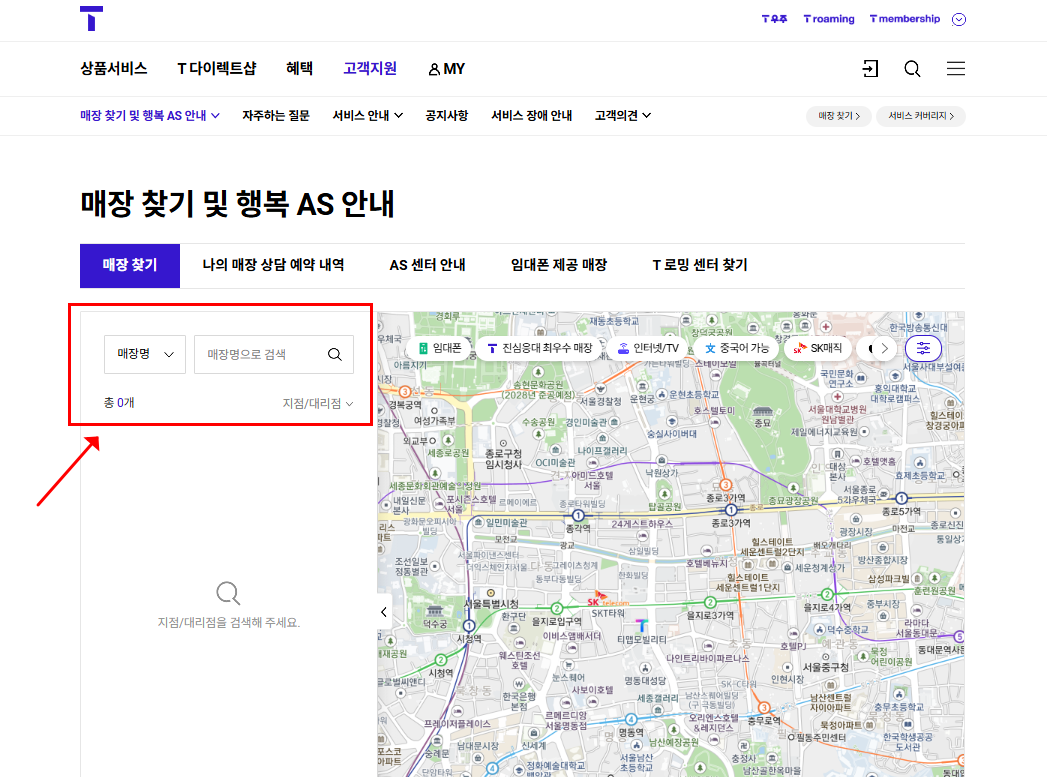Collapse the search panel with the left arrow on the map

(383, 610)
